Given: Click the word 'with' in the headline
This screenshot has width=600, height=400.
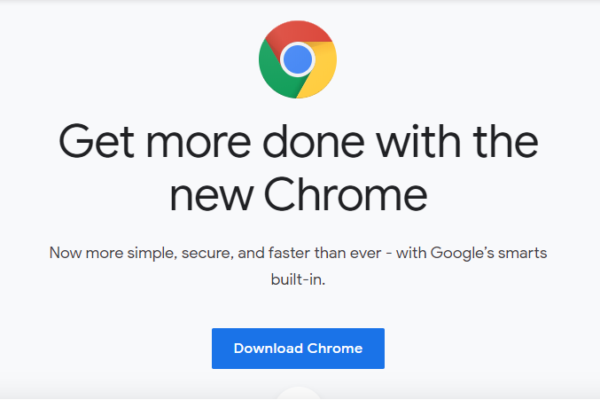Looking at the screenshot, I should (418, 141).
